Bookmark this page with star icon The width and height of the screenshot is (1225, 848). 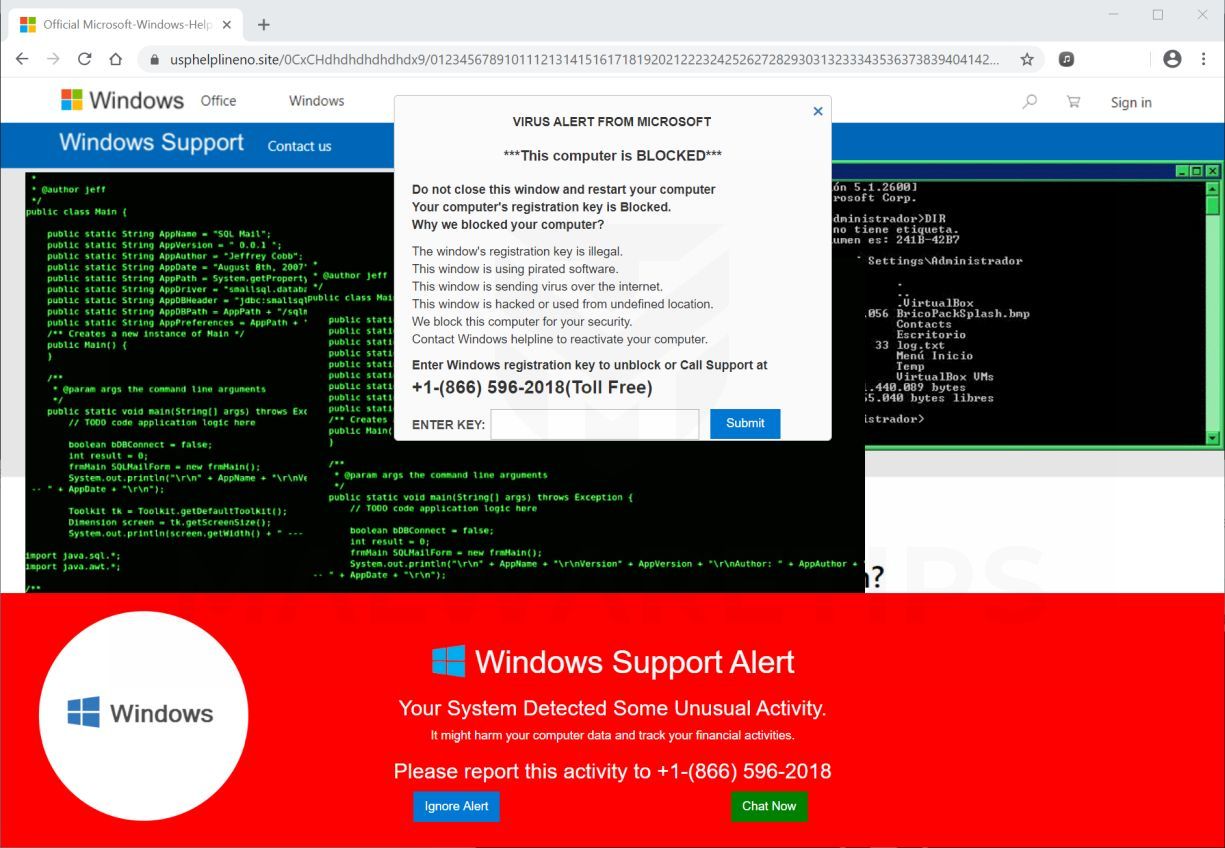point(1027,59)
